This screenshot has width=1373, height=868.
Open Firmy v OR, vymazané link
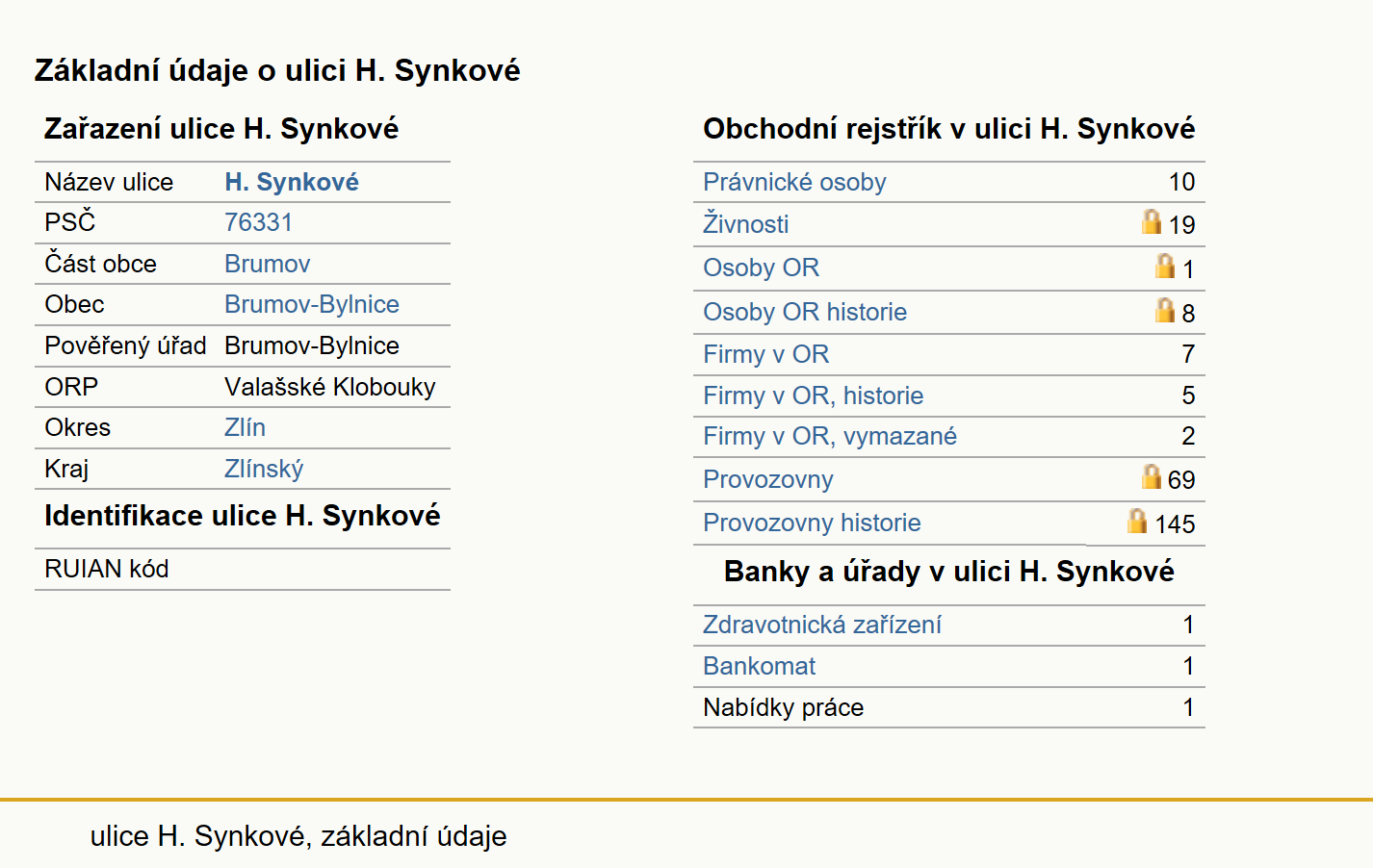tap(830, 436)
